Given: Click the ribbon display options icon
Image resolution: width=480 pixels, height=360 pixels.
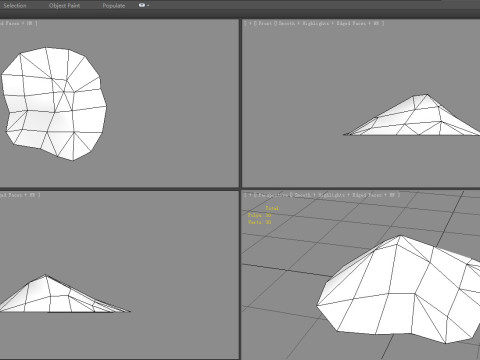Looking at the screenshot, I should tap(144, 5).
